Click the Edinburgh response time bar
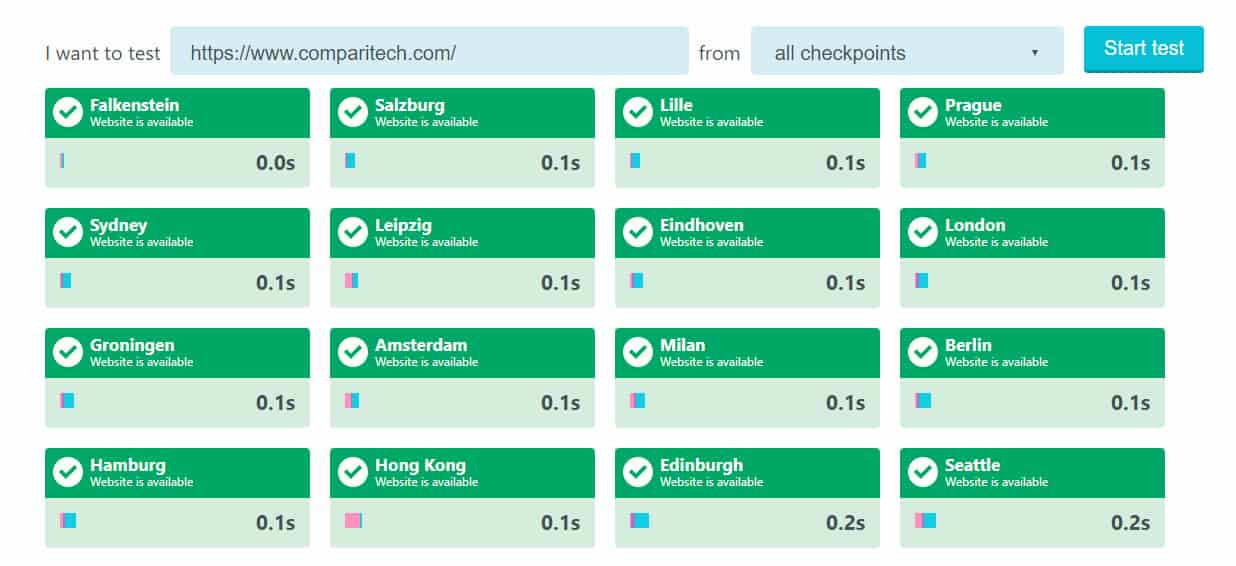 (639, 520)
